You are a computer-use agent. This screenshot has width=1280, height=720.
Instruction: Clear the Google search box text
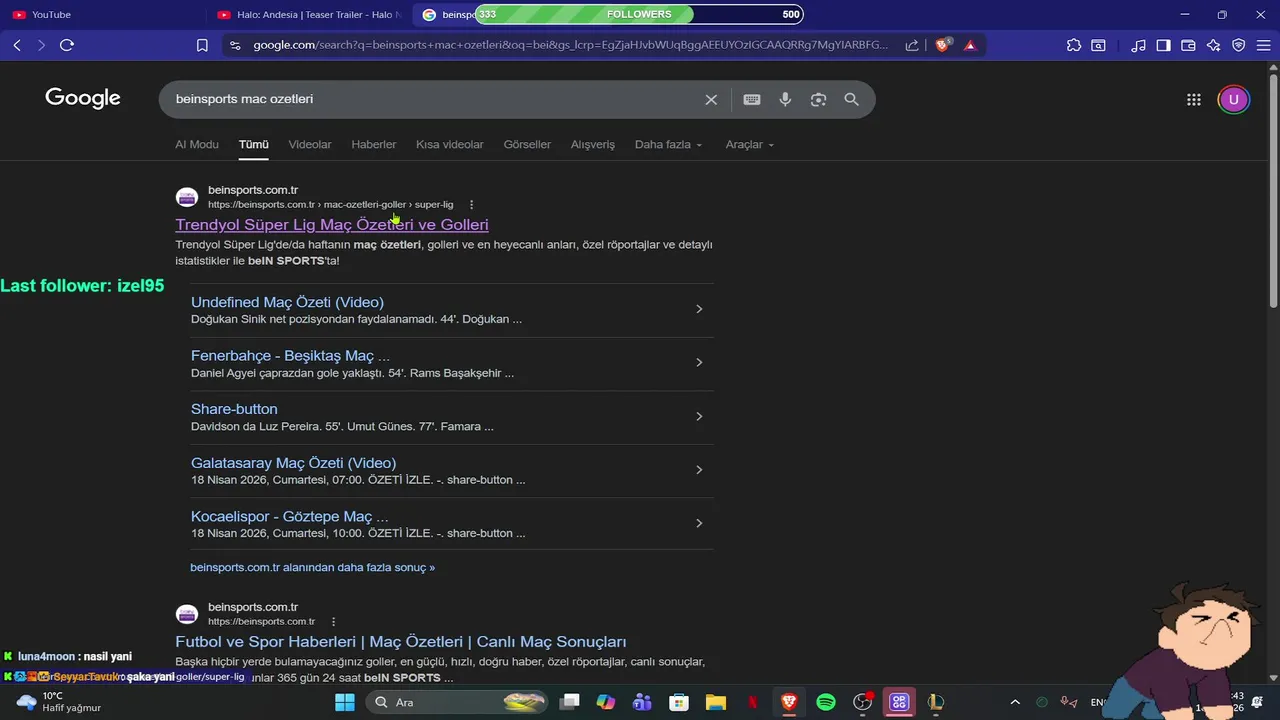711,99
